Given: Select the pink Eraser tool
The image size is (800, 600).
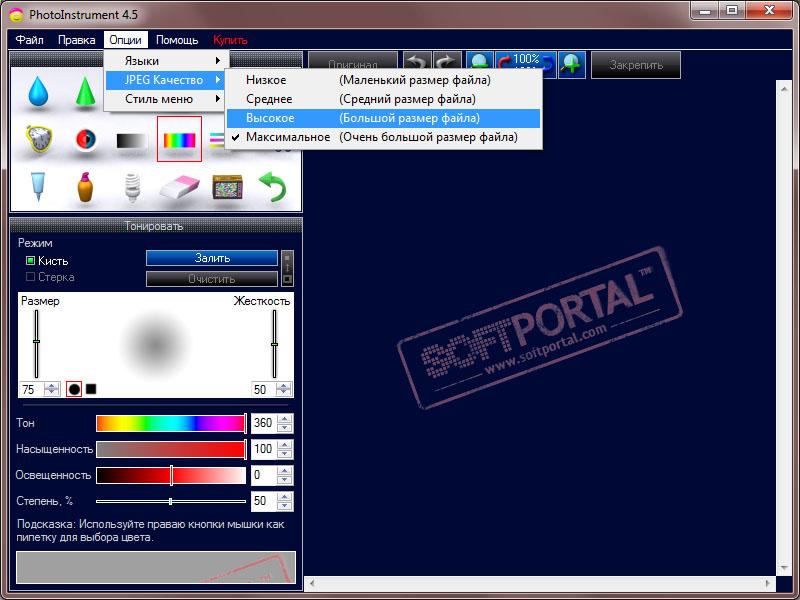Looking at the screenshot, I should (180, 187).
